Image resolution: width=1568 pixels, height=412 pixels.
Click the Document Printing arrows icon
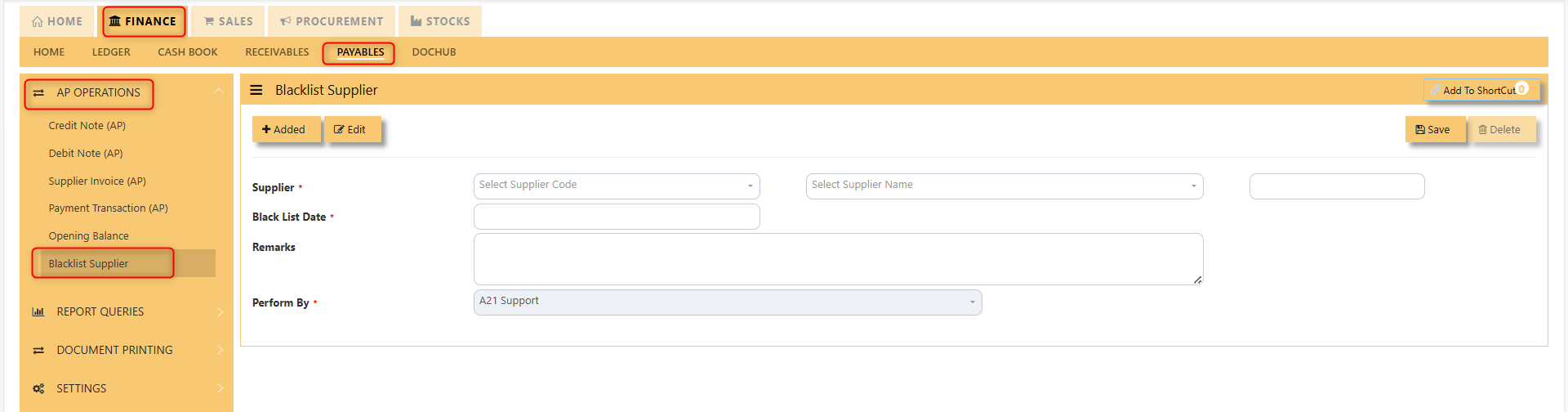[38, 350]
